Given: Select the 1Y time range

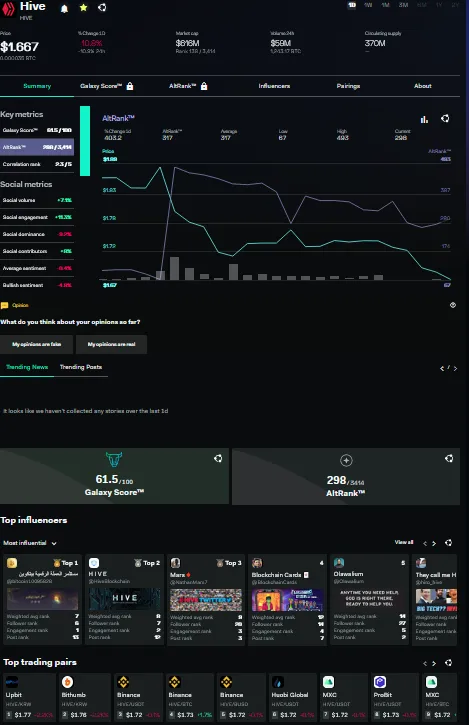Looking at the screenshot, I should [439, 5].
